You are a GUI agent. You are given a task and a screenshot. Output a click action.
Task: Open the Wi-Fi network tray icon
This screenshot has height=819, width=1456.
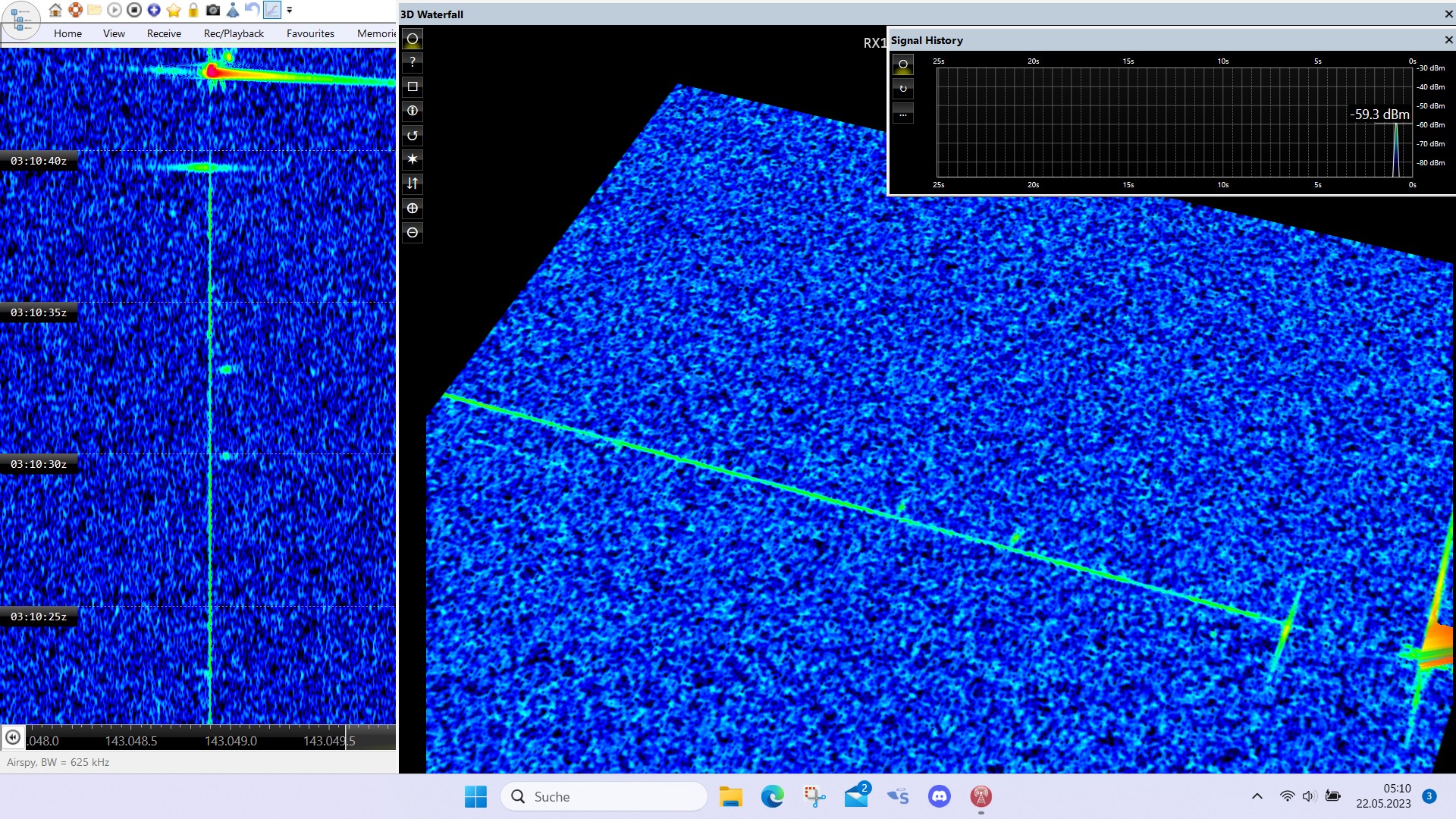(1287, 796)
